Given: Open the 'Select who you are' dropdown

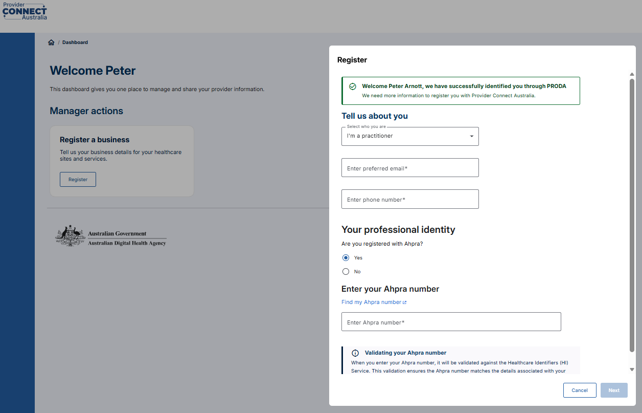Looking at the screenshot, I should coord(410,136).
